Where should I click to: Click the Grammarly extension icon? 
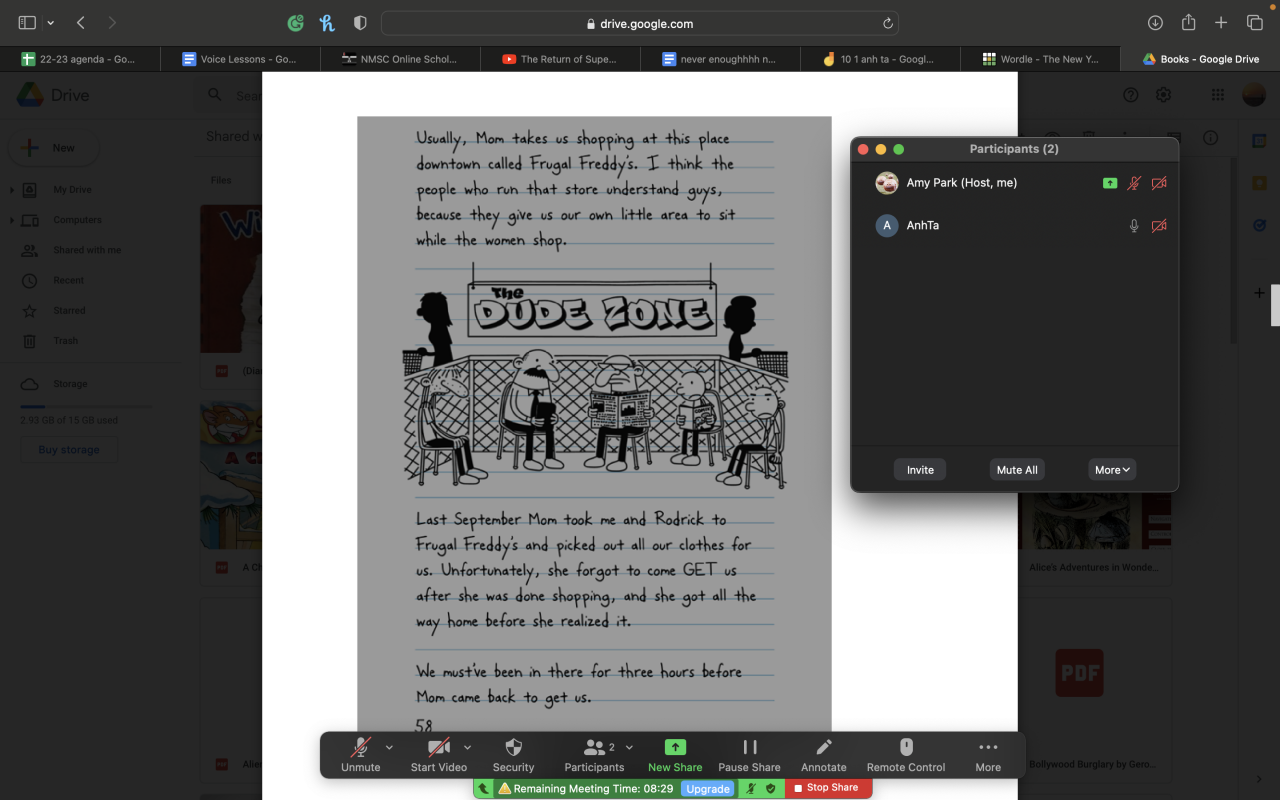coord(295,23)
